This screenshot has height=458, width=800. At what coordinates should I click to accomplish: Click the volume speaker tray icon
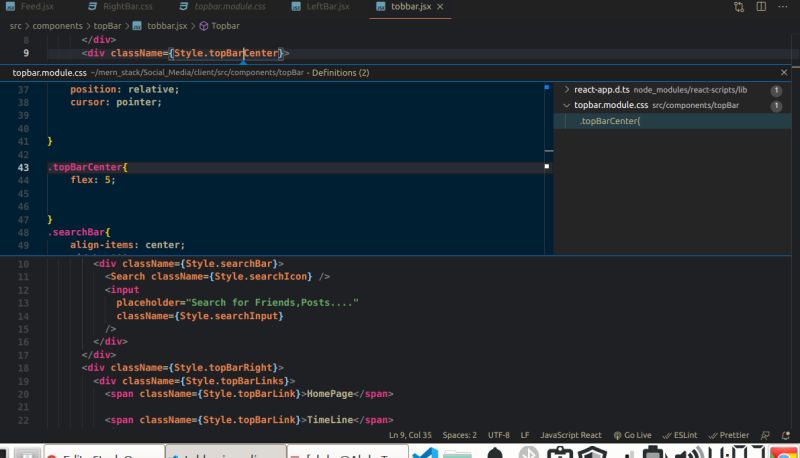[x=688, y=452]
